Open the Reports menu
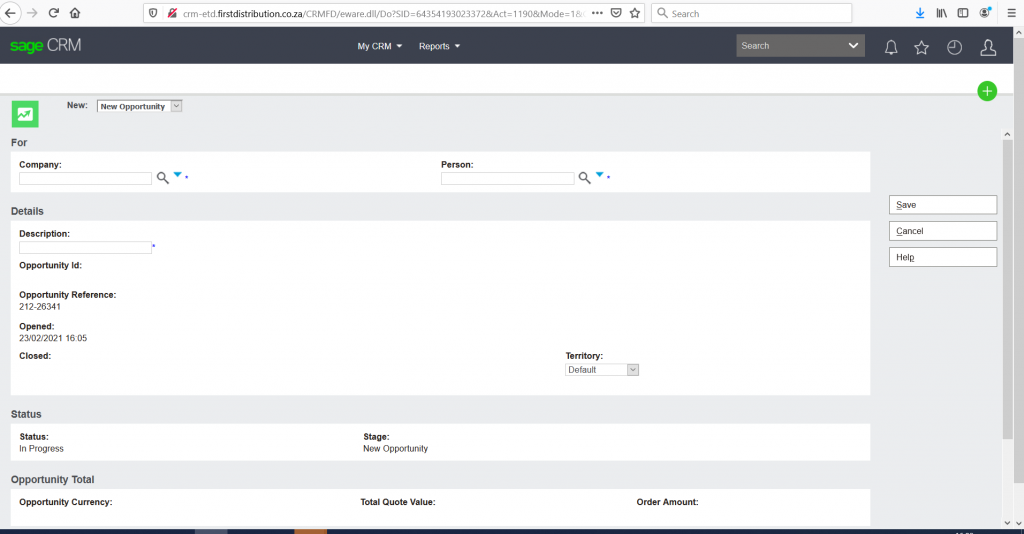Viewport: 1024px width, 534px height. click(x=439, y=47)
